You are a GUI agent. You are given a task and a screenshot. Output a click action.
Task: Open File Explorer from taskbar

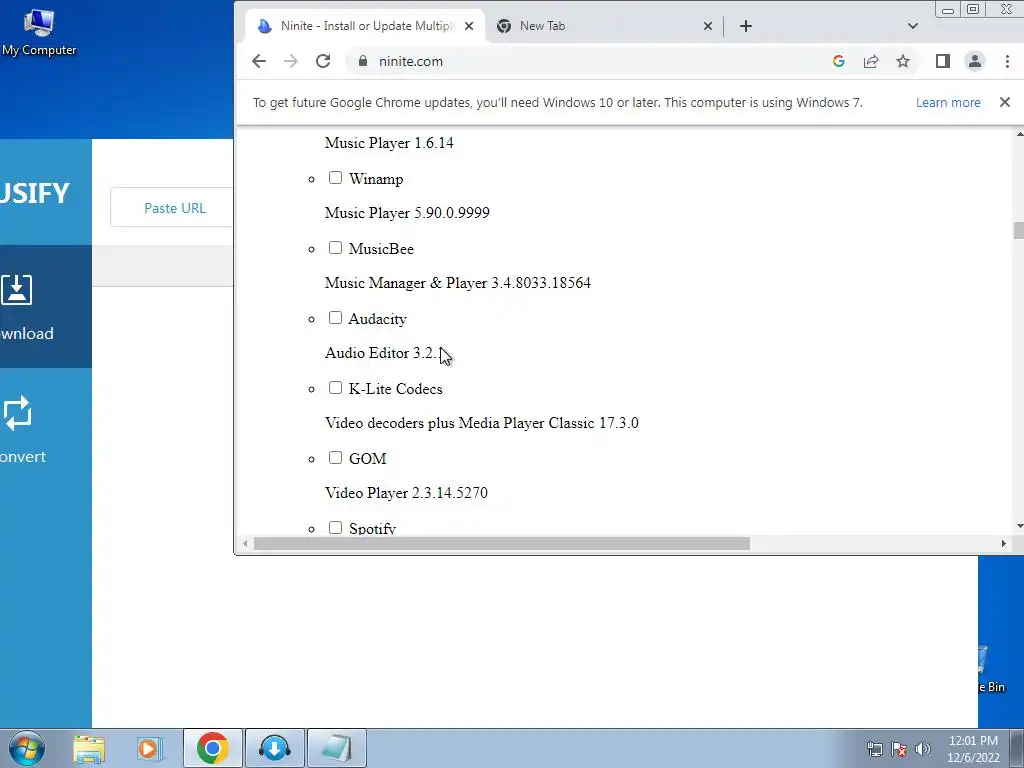89,748
